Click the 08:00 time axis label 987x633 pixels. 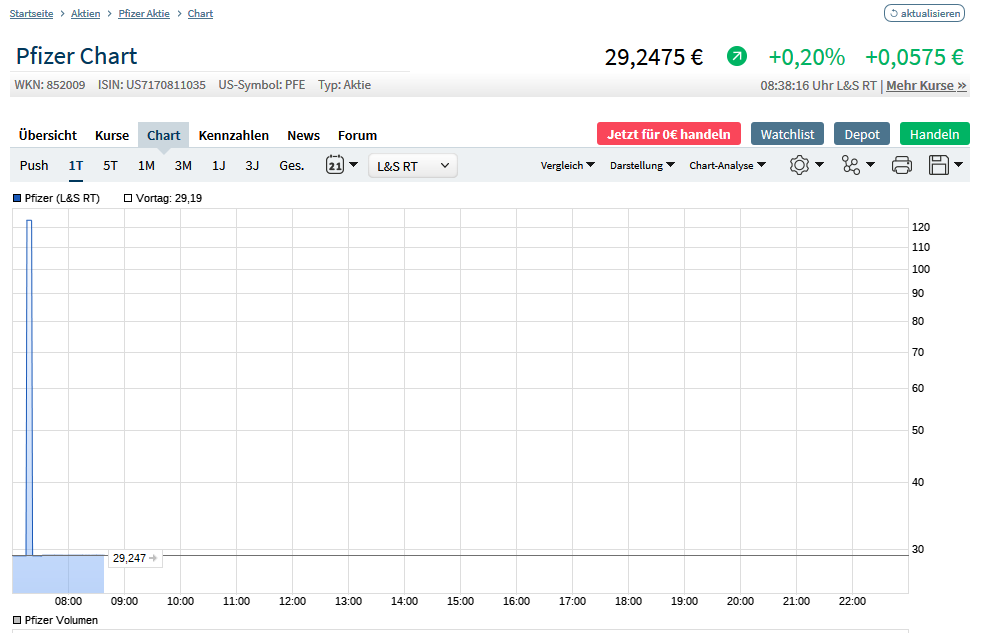tap(68, 602)
